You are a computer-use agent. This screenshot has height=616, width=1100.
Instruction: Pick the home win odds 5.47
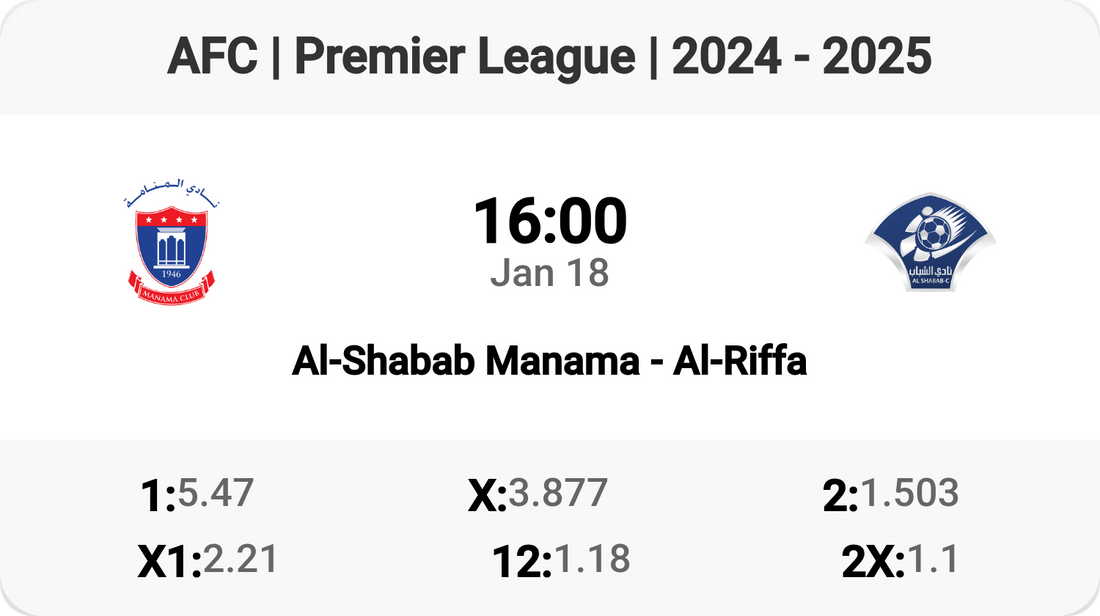216,493
